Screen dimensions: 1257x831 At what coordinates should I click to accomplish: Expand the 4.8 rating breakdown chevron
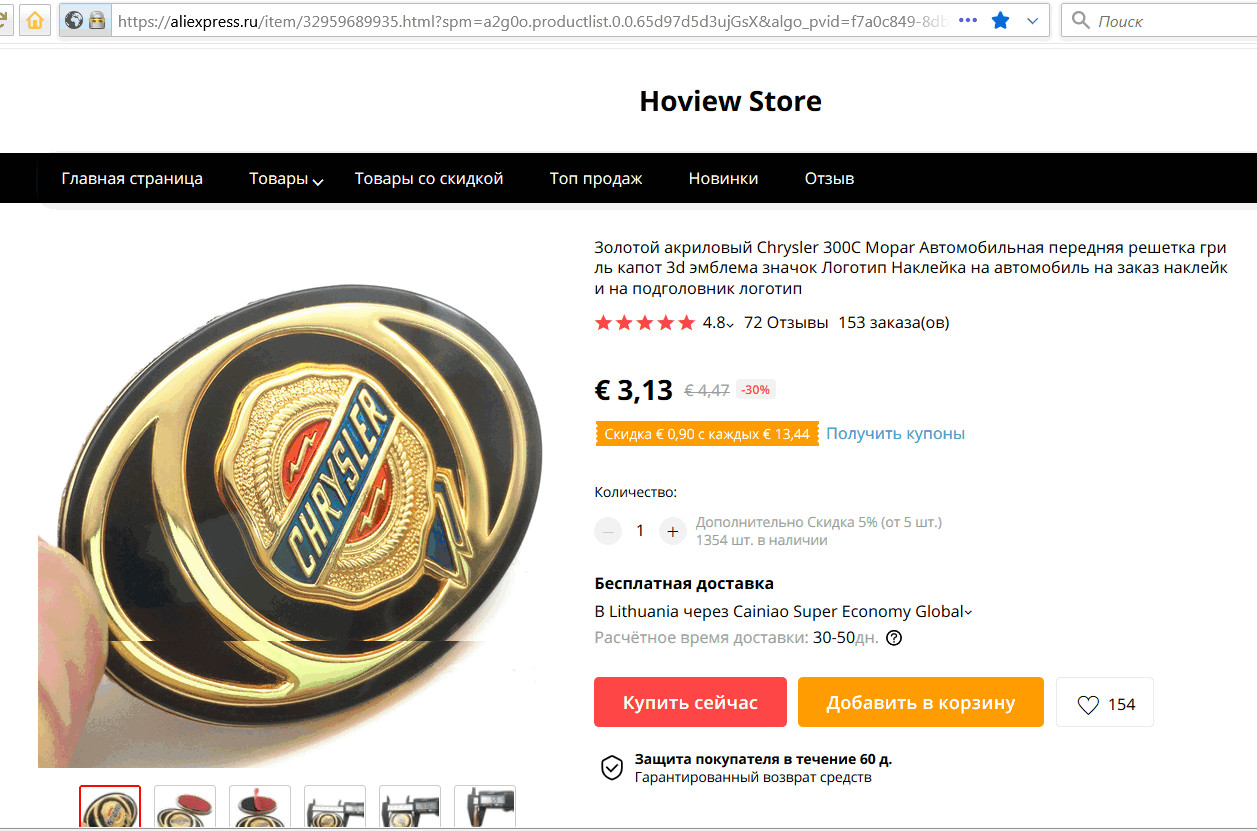click(730, 325)
